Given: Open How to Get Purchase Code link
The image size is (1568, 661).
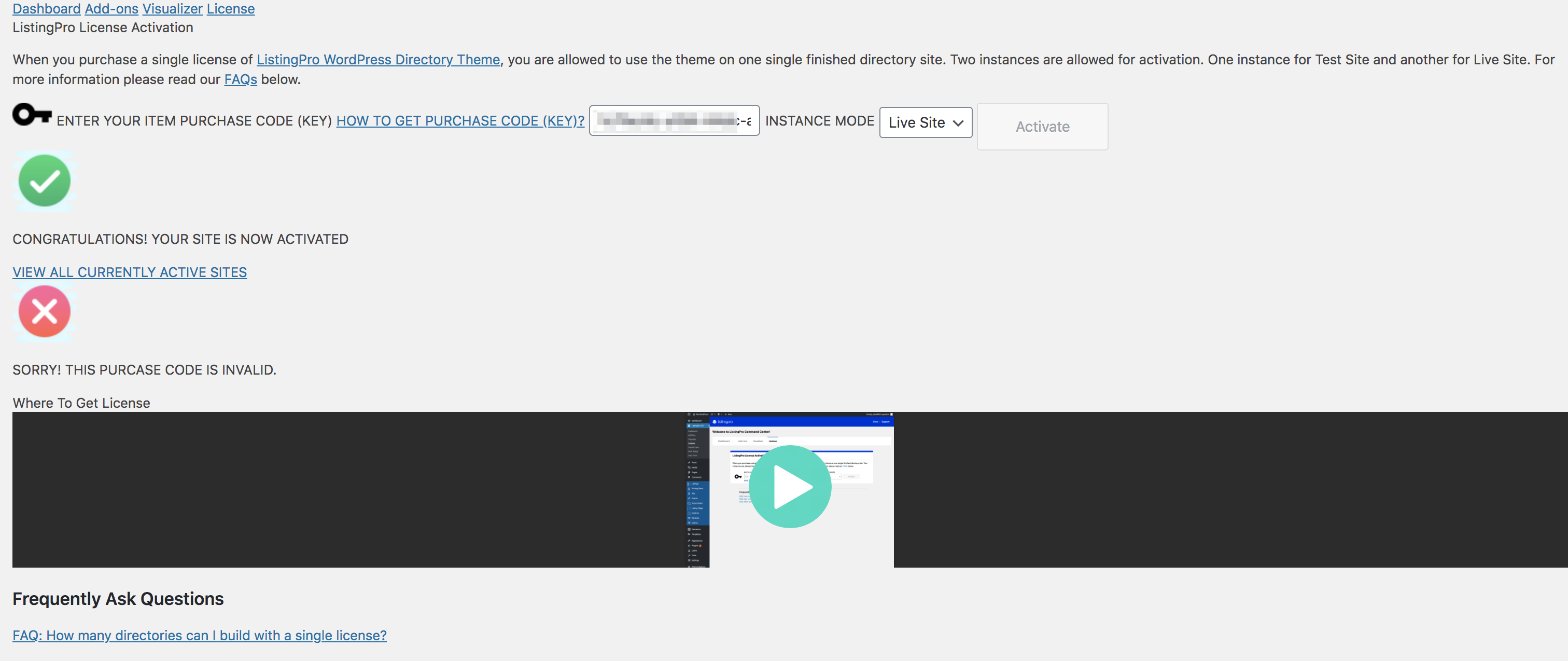Looking at the screenshot, I should tap(460, 120).
